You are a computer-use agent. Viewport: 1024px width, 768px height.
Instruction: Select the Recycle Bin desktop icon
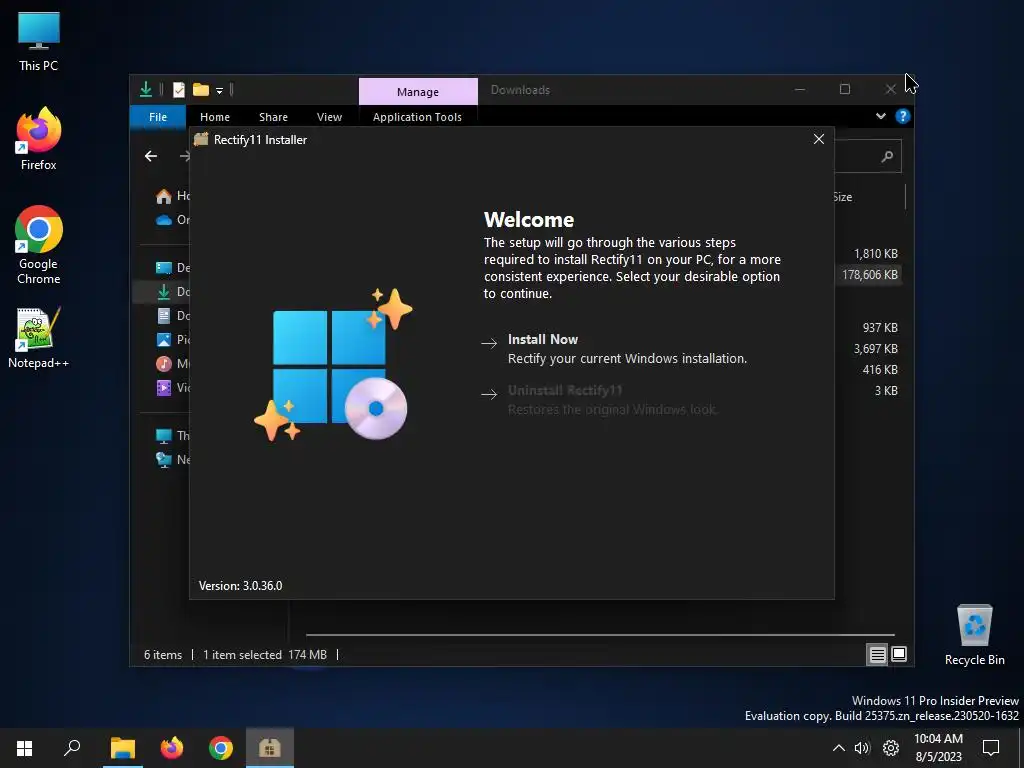coord(974,635)
